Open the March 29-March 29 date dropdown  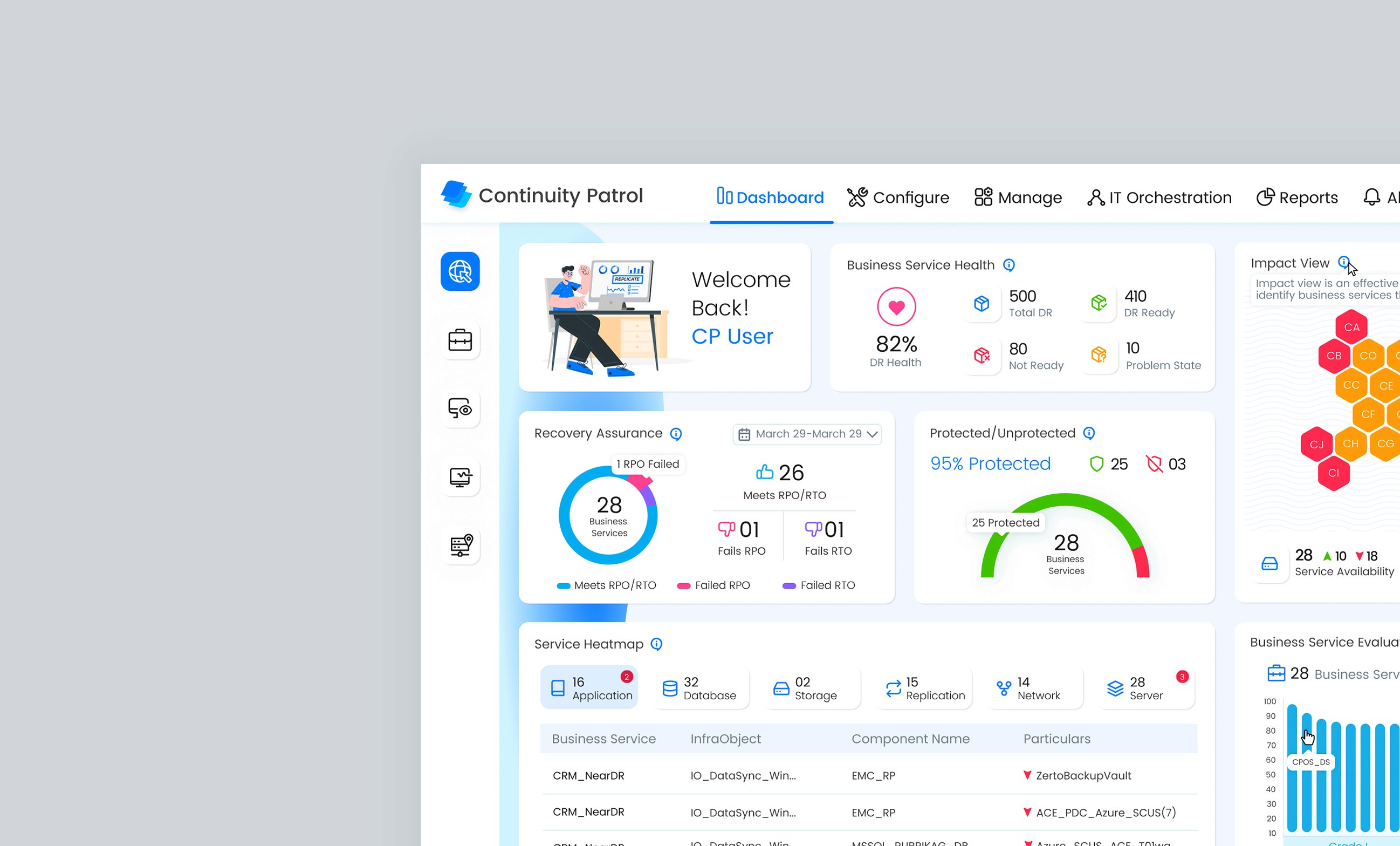tap(807, 434)
